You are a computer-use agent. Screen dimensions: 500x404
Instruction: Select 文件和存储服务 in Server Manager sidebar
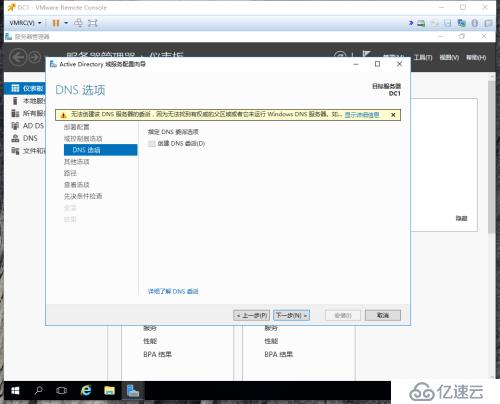click(25, 151)
